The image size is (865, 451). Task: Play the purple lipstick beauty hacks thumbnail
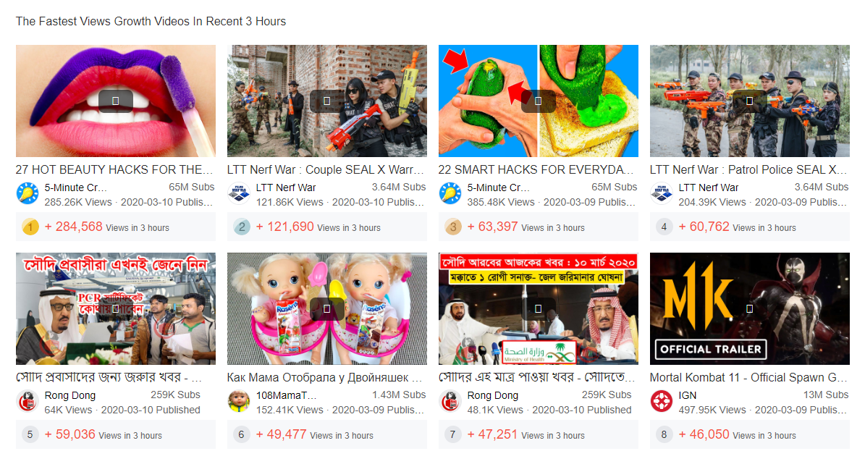click(x=116, y=101)
